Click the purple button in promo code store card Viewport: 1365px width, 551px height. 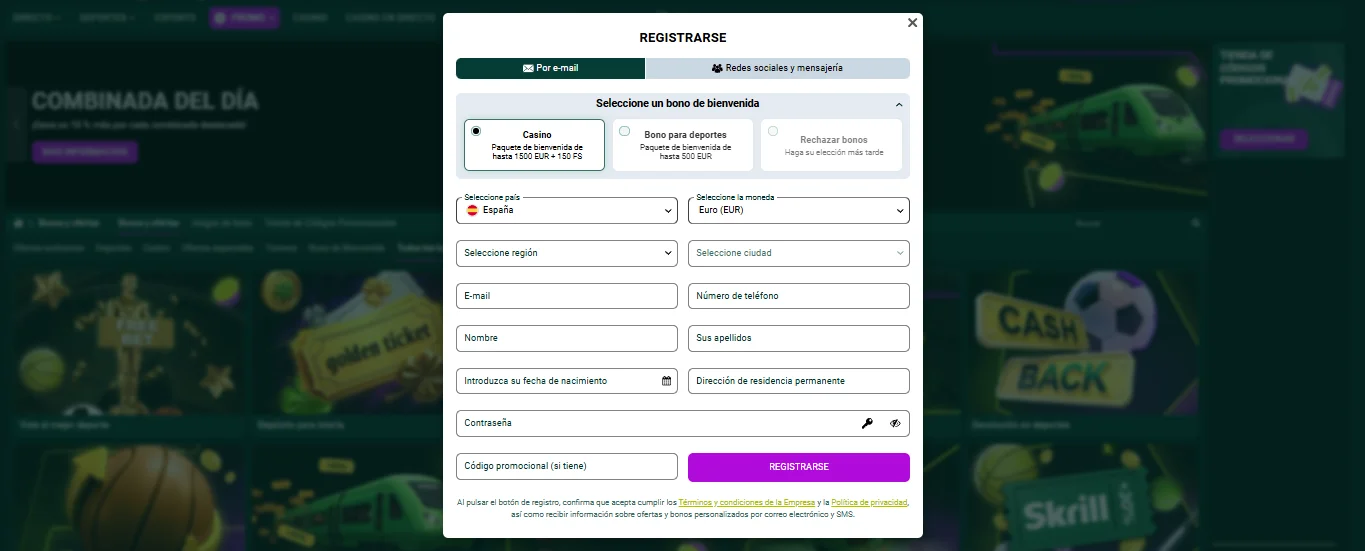pos(1263,138)
